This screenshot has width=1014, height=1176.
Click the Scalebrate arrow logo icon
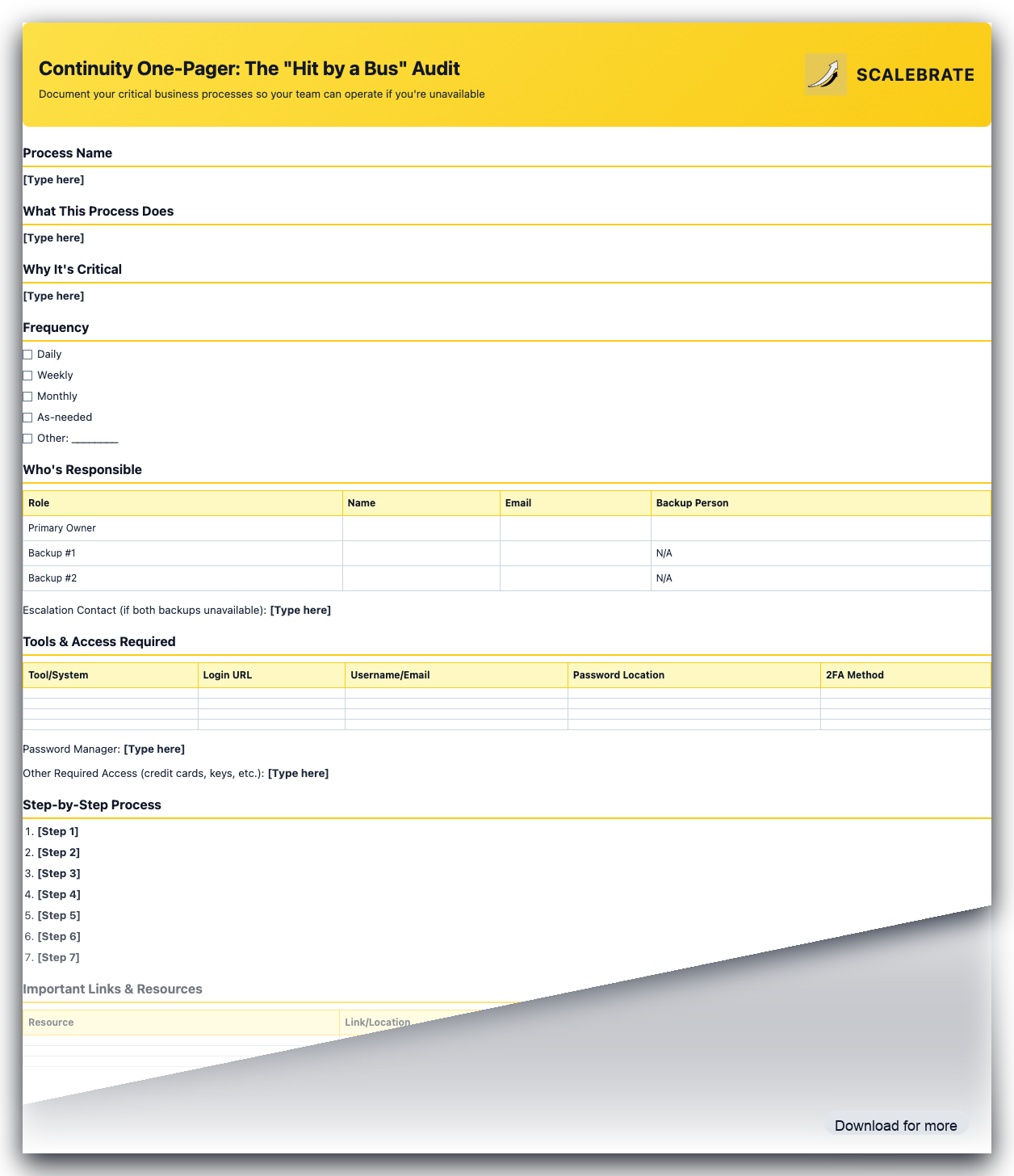click(x=827, y=74)
